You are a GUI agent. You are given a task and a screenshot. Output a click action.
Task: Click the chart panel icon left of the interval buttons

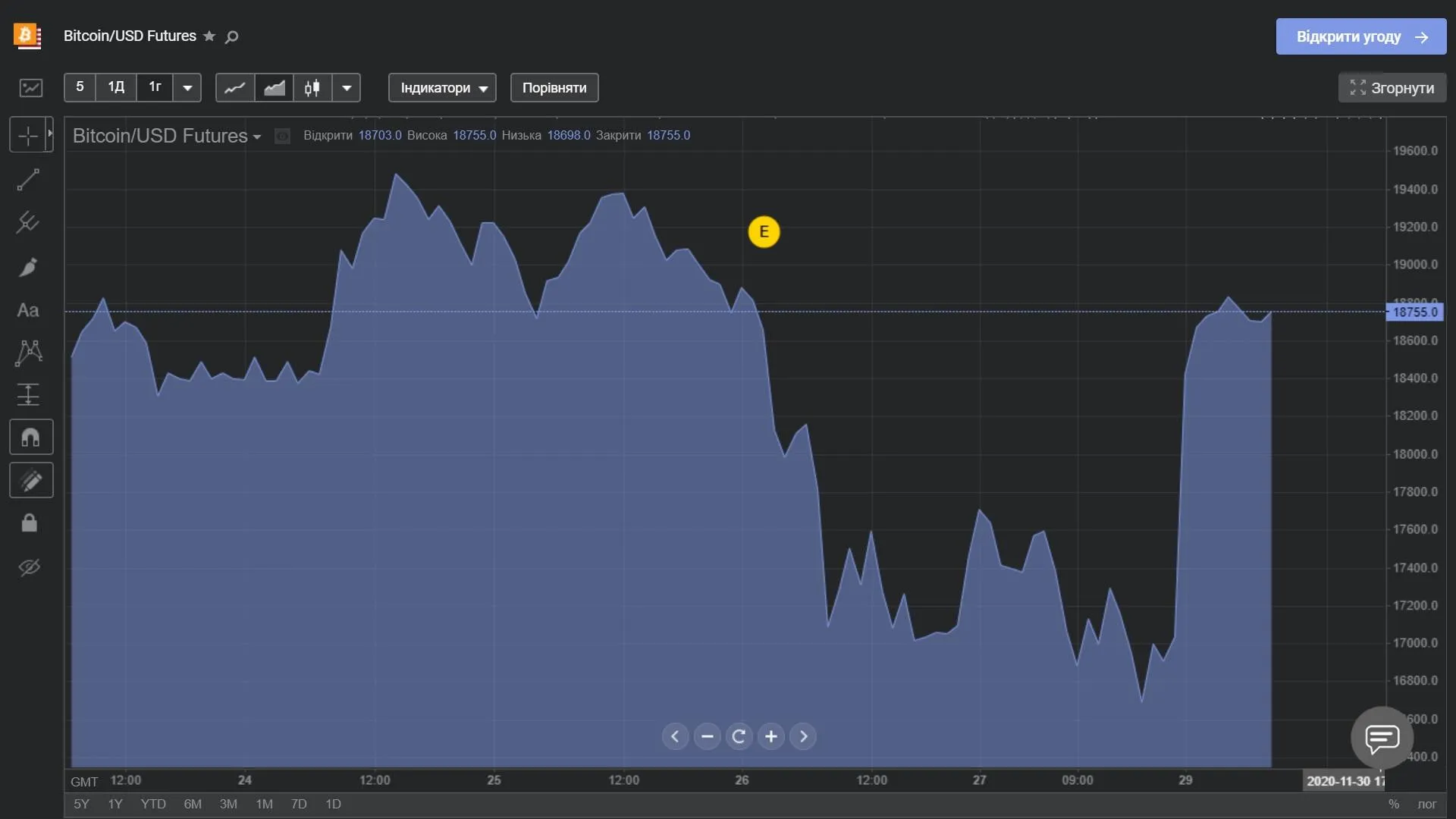[31, 88]
